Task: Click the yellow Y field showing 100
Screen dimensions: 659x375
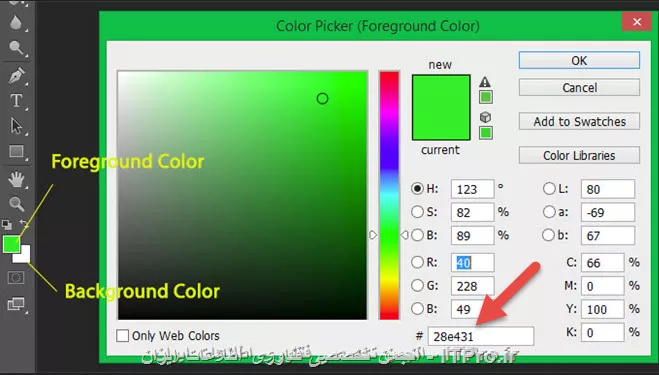Action: (x=603, y=309)
